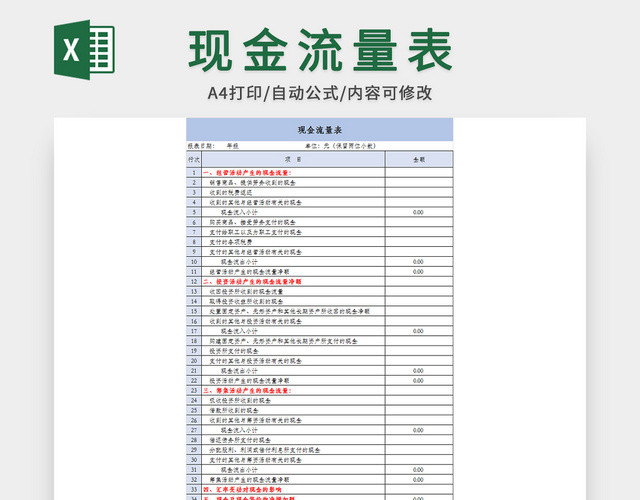Click the green Excel logo icon
The width and height of the screenshot is (640, 500).
[x=84, y=50]
